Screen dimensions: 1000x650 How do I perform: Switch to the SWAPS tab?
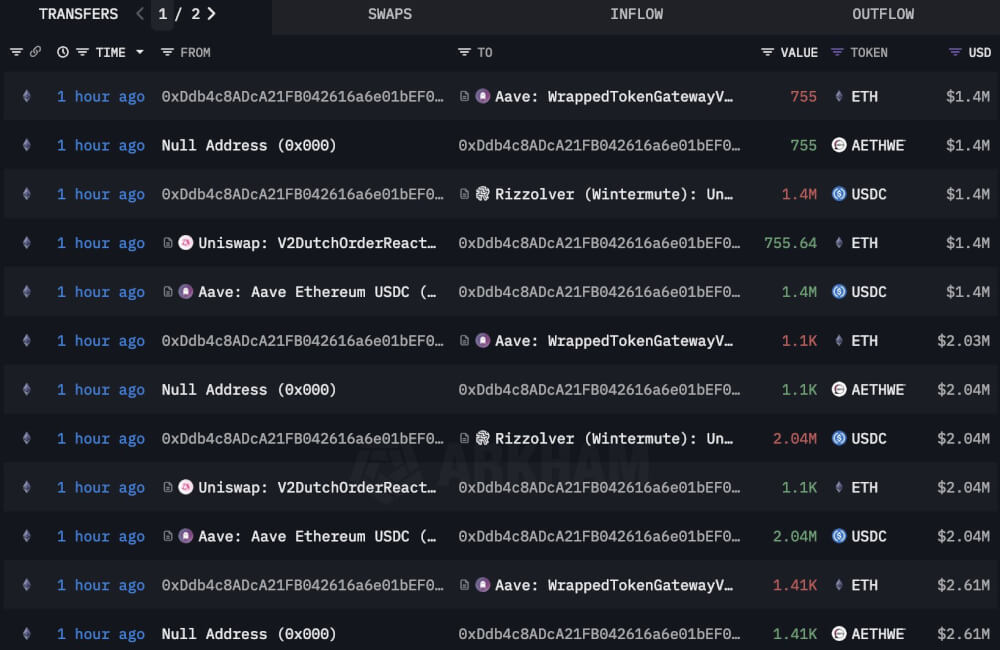[x=390, y=14]
